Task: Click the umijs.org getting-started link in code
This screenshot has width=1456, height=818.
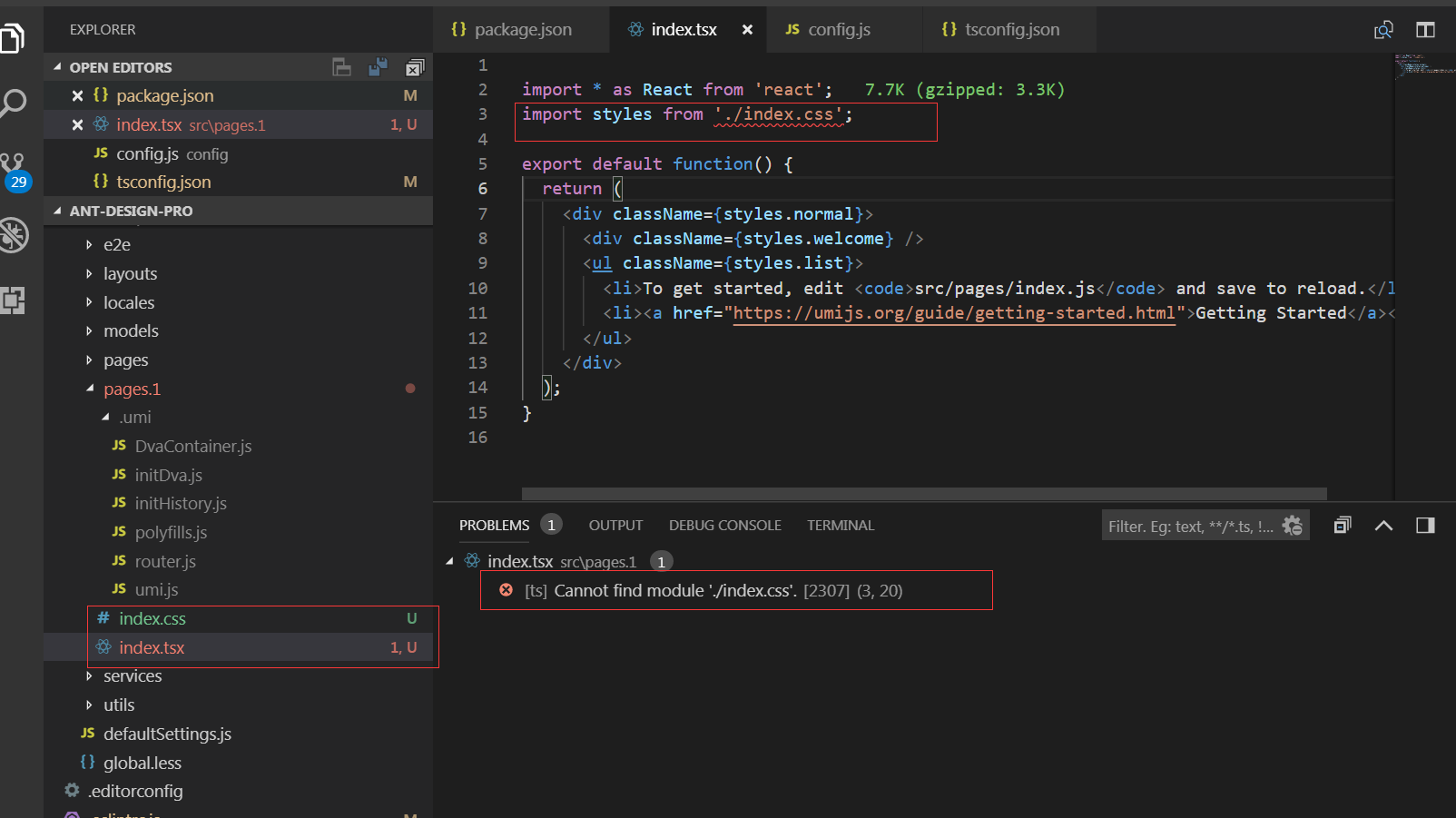Action: [954, 312]
